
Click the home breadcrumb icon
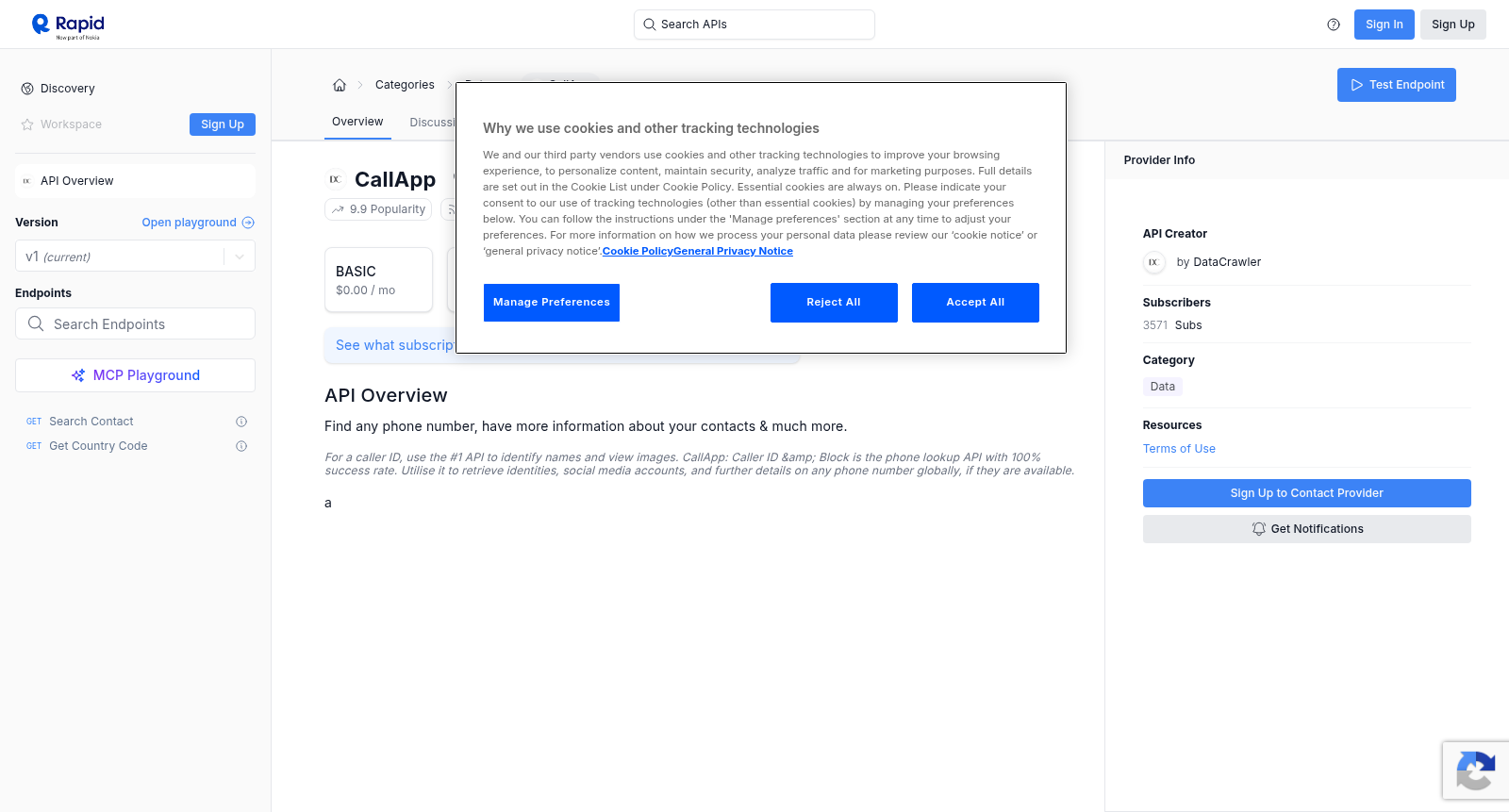[x=340, y=85]
